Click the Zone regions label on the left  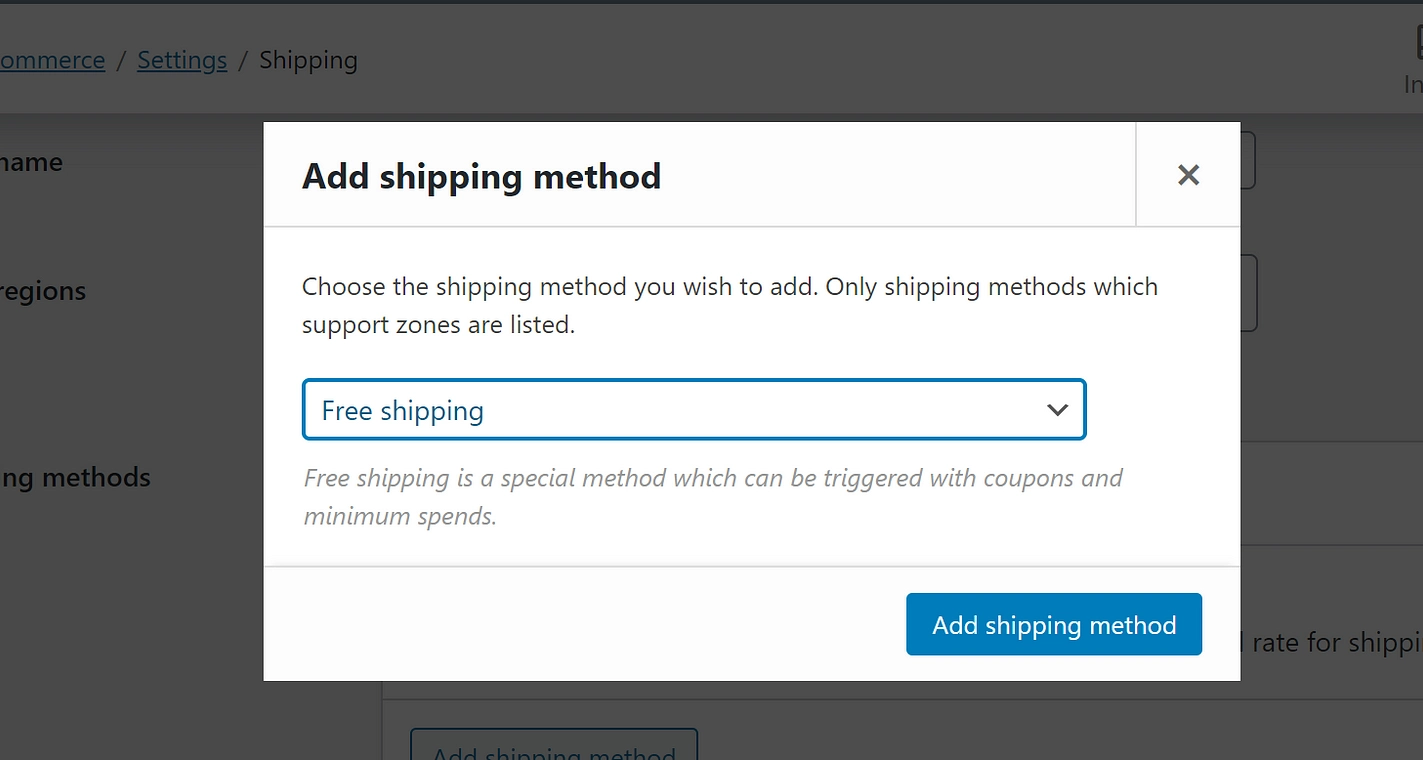pos(43,291)
